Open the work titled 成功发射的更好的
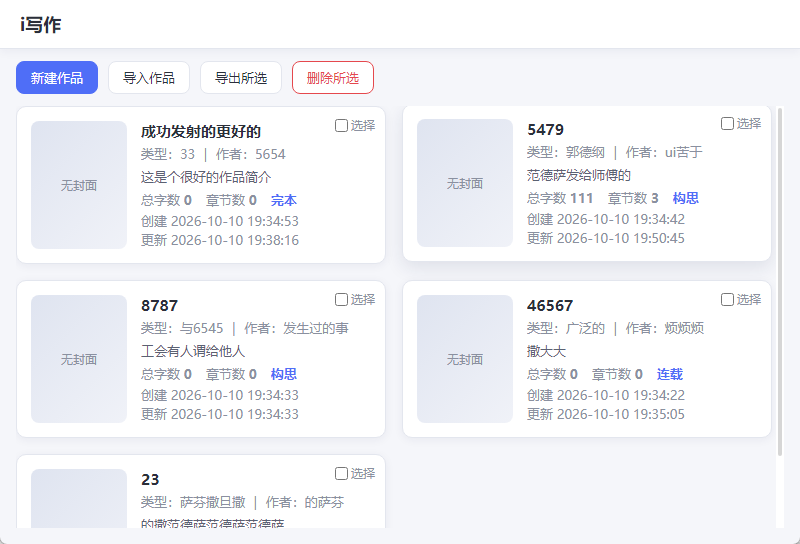800x544 pixels. [201, 132]
